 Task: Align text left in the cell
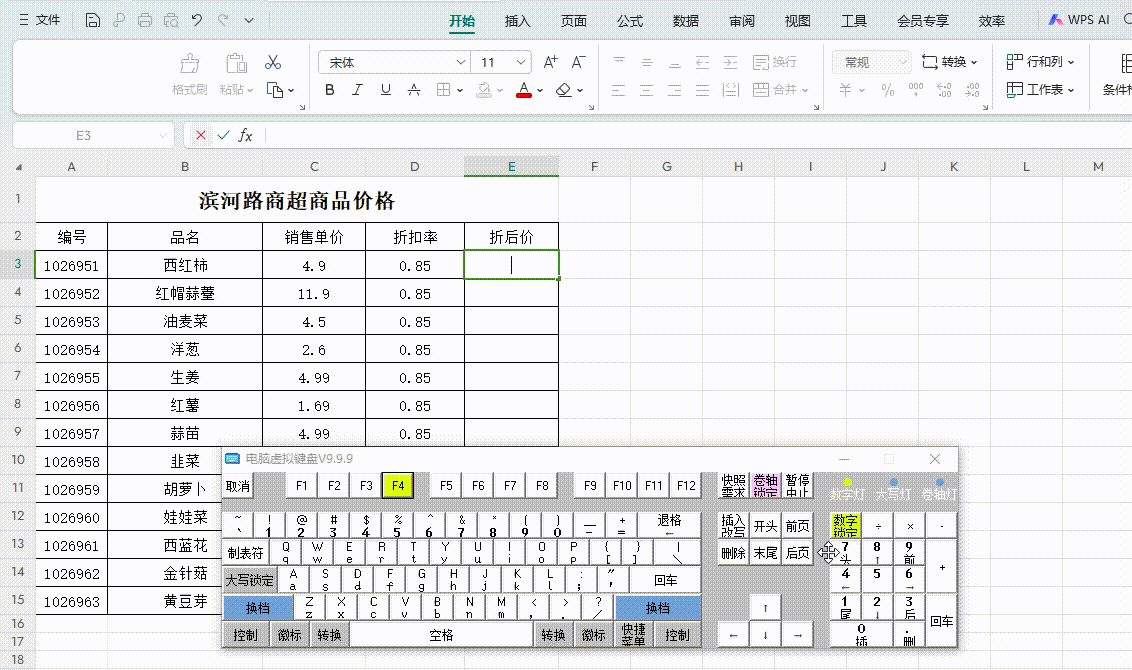(x=619, y=90)
